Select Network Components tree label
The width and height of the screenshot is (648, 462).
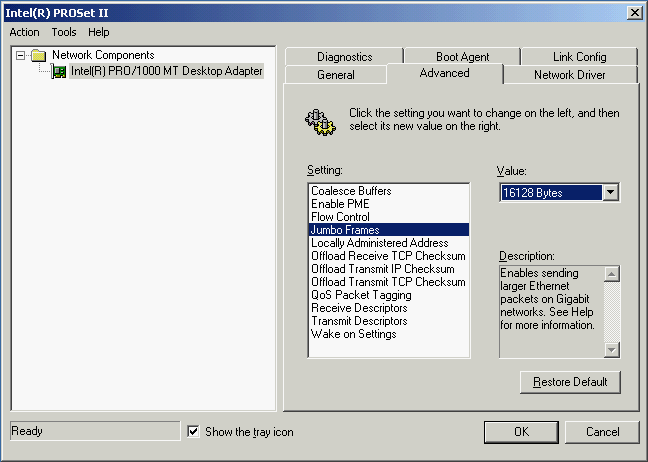[103, 55]
